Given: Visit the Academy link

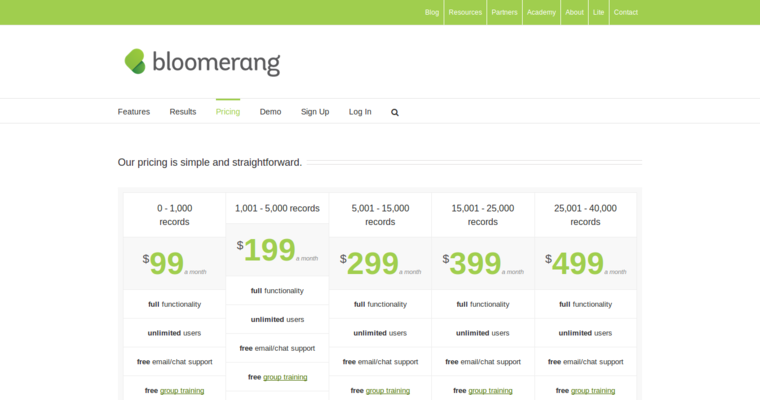Looking at the screenshot, I should (x=541, y=12).
